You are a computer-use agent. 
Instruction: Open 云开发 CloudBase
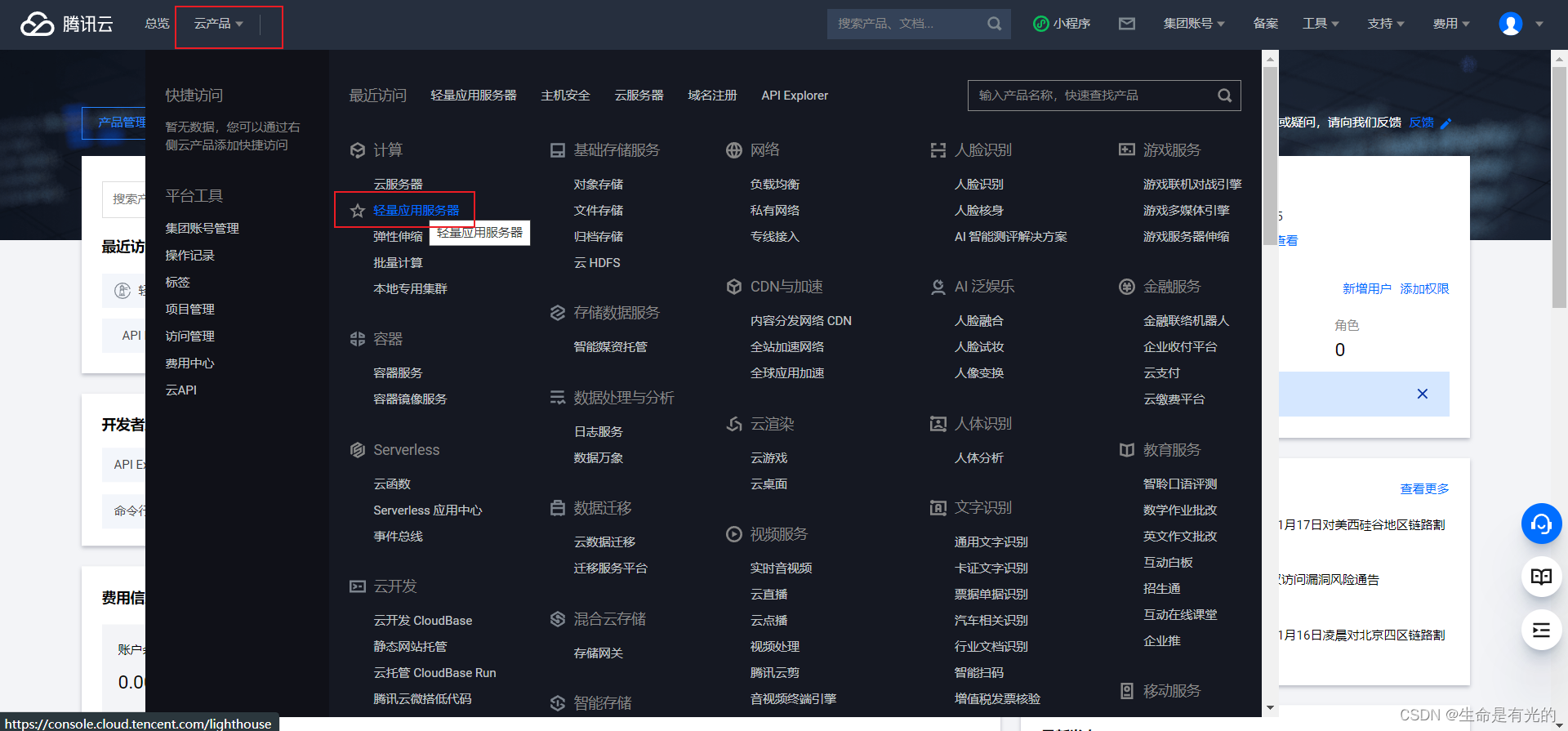coord(422,621)
